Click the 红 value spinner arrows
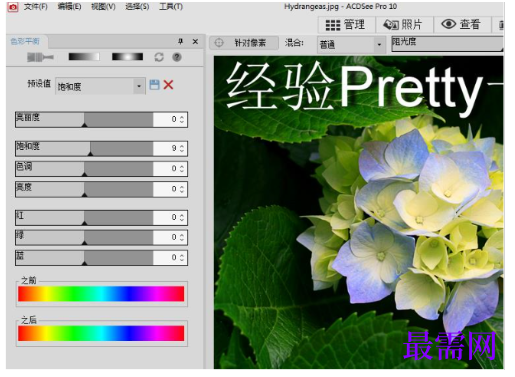The height and width of the screenshot is (377, 515). pyautogui.click(x=182, y=217)
